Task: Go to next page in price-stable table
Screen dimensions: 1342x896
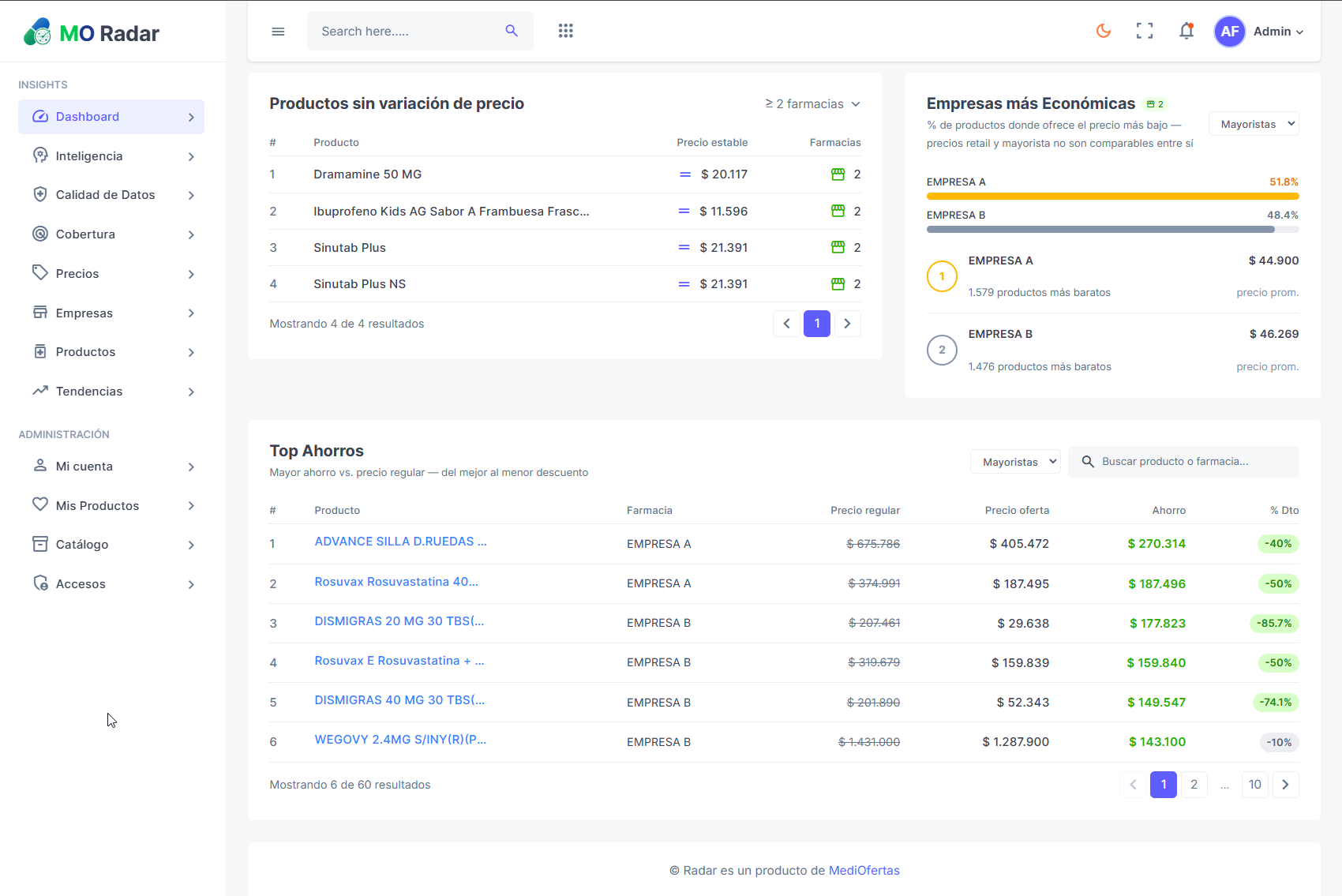Action: pos(847,324)
